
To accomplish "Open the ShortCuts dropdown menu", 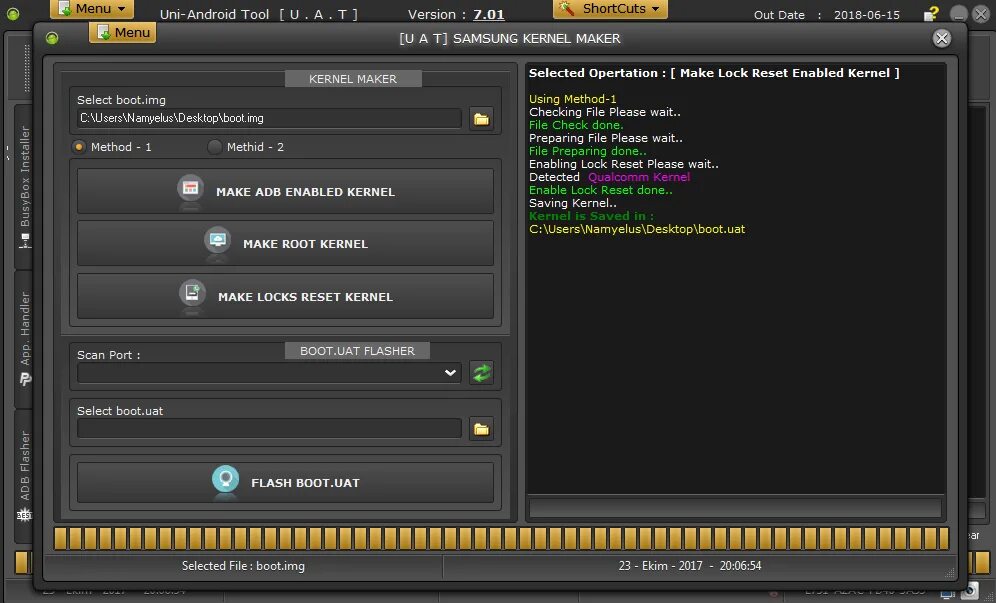I will click(610, 9).
